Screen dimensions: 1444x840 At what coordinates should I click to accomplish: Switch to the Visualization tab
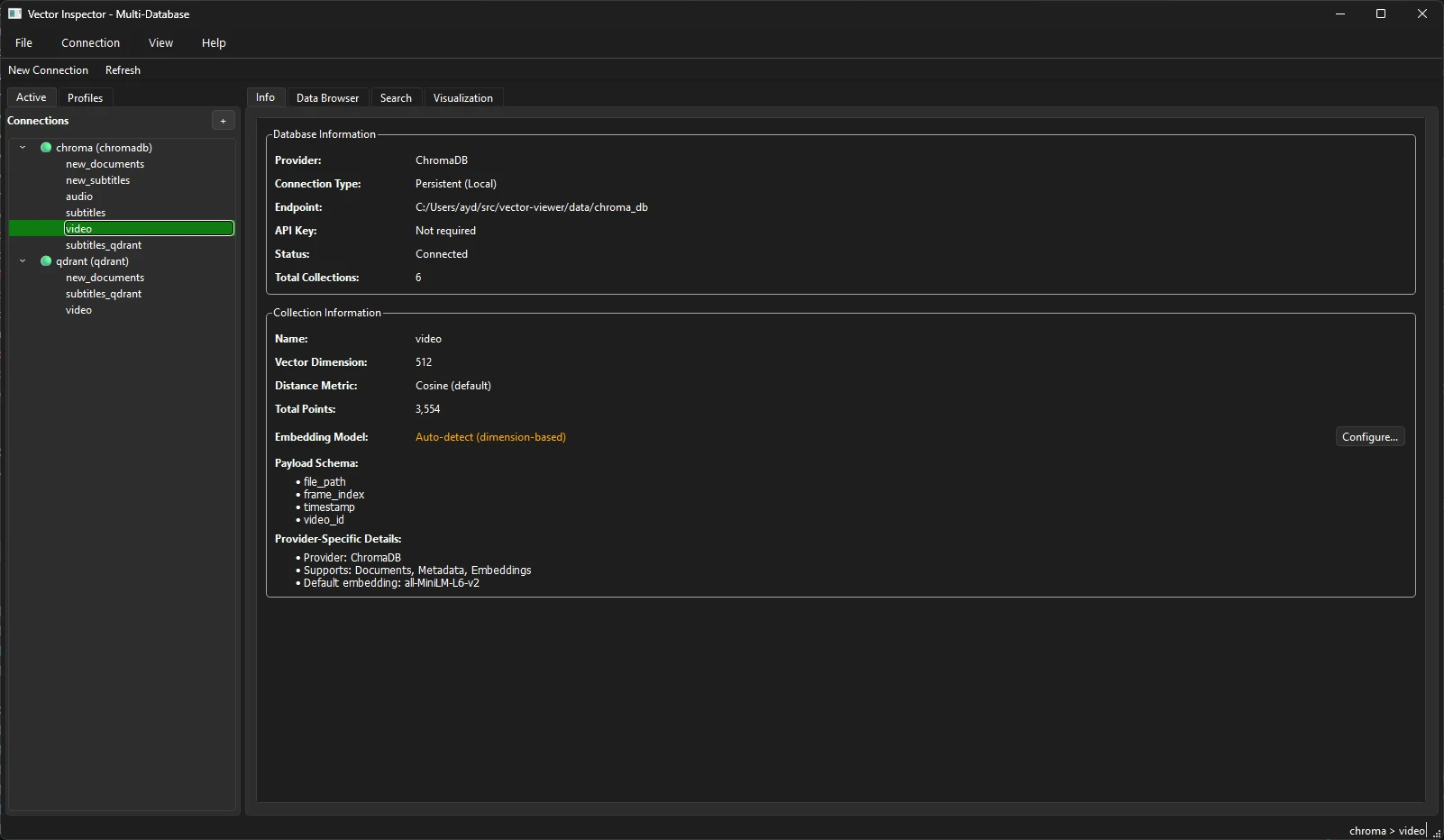click(462, 98)
